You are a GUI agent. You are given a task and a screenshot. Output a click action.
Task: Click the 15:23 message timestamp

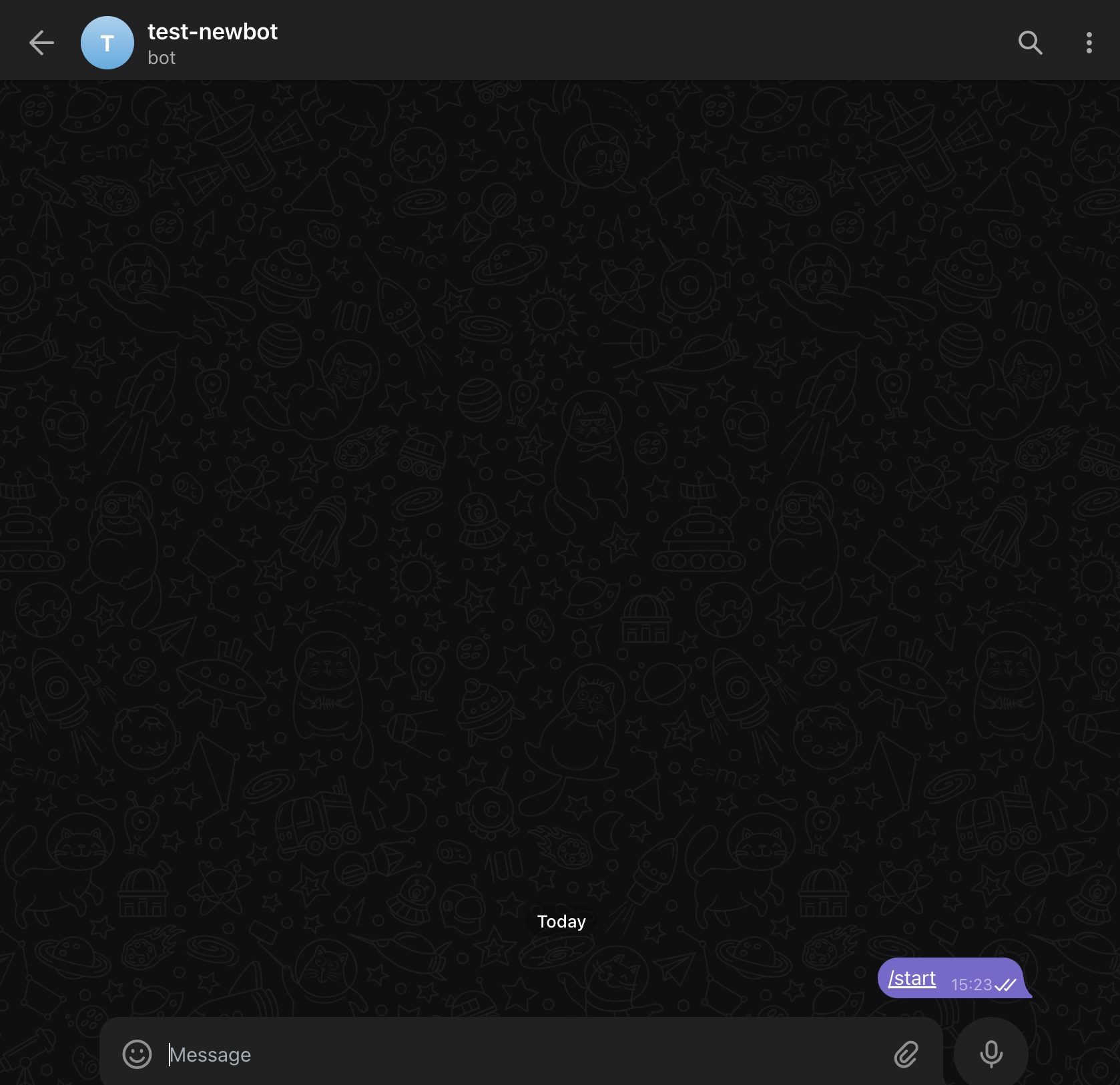pyautogui.click(x=970, y=985)
